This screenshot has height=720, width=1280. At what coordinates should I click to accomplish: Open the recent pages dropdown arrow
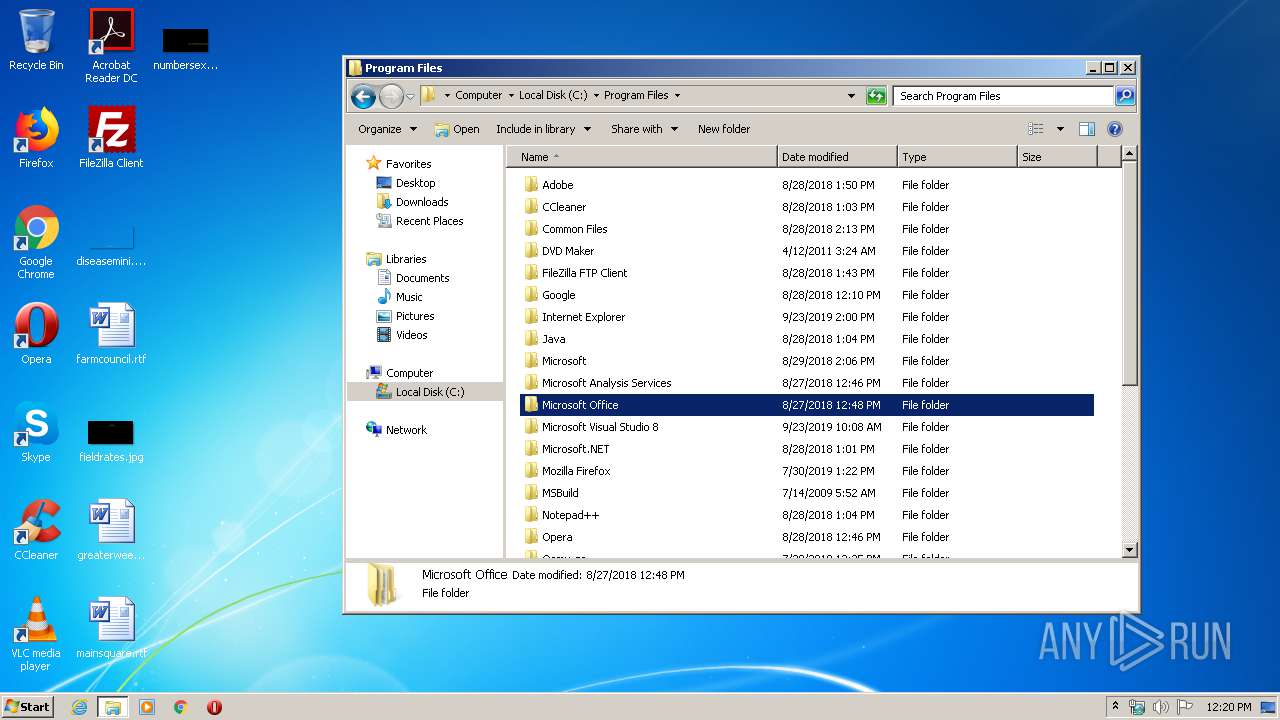410,97
